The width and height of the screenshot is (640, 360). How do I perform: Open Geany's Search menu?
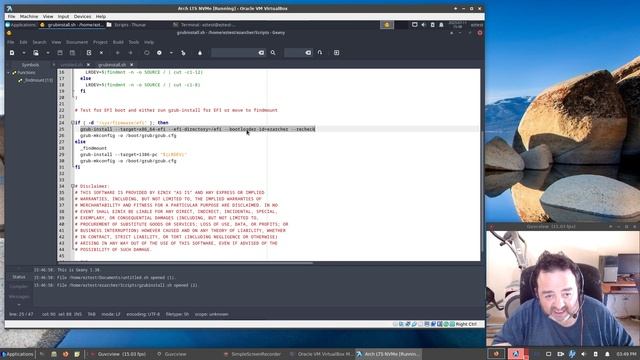click(x=39, y=42)
